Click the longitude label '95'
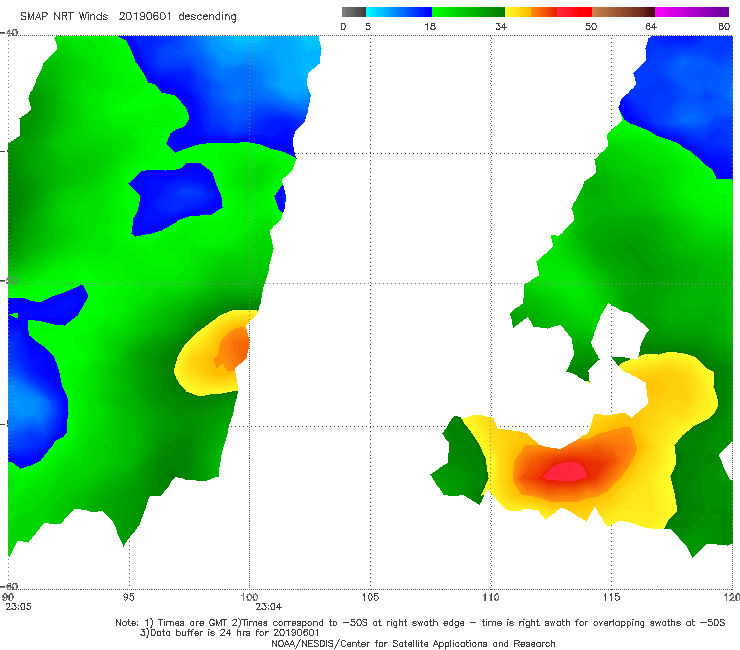 tap(128, 597)
